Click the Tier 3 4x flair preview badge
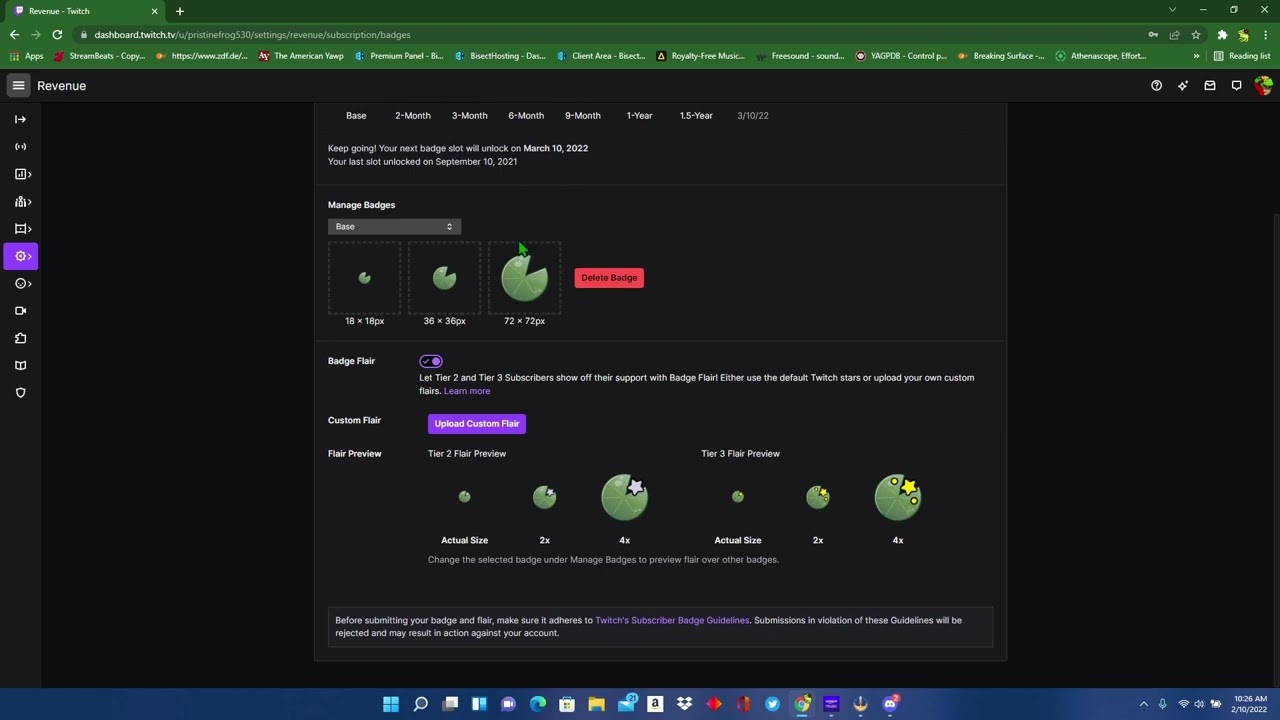The width and height of the screenshot is (1280, 720). pos(898,497)
